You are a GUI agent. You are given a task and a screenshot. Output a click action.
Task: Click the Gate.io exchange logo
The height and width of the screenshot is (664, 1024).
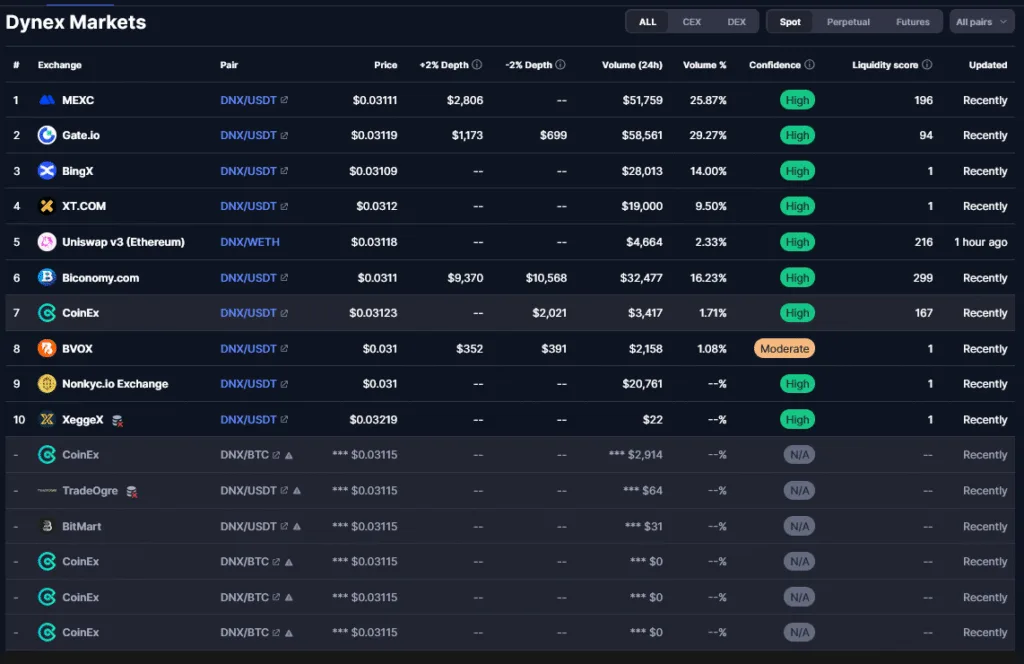click(x=47, y=135)
